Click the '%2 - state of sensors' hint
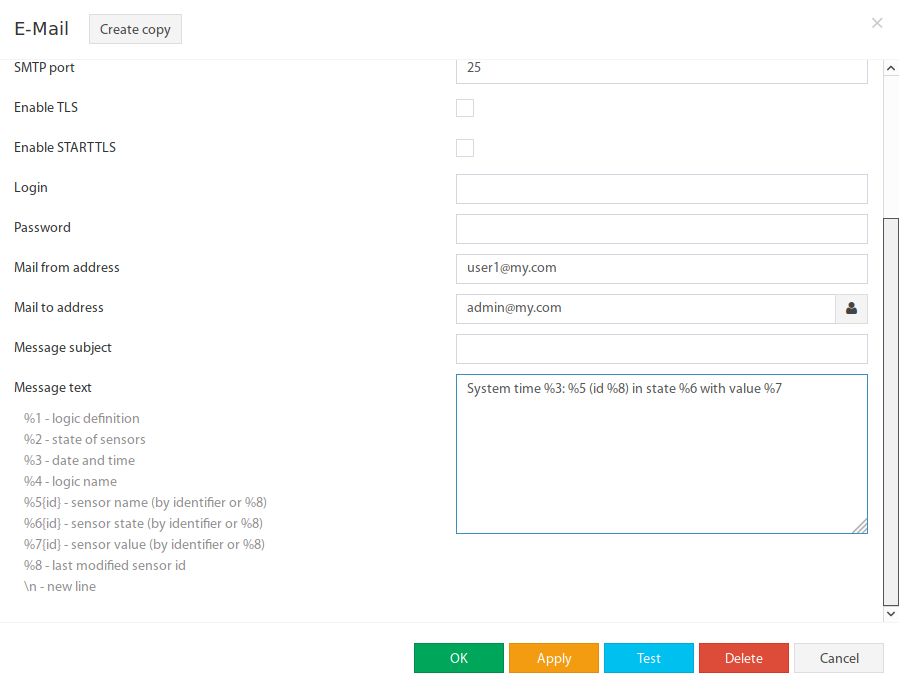This screenshot has width=899, height=686. 84,439
